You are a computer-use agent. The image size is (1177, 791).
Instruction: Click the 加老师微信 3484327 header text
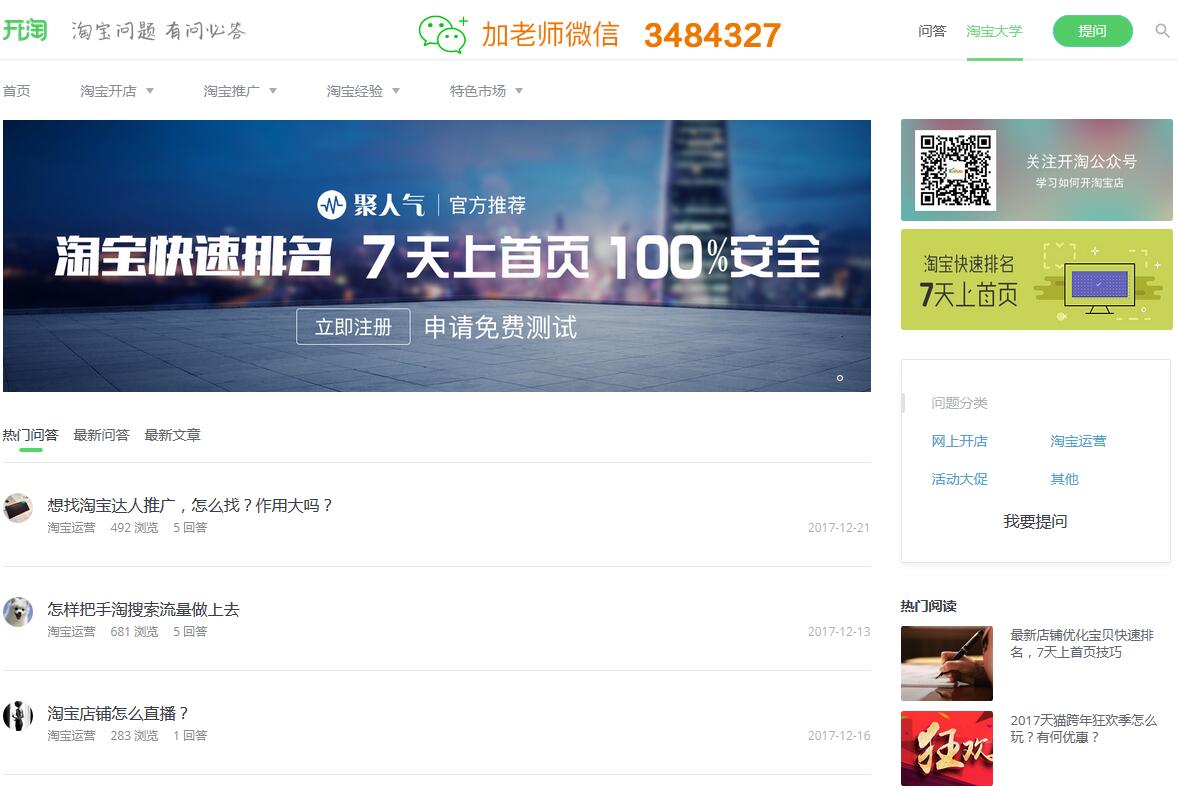click(x=631, y=35)
